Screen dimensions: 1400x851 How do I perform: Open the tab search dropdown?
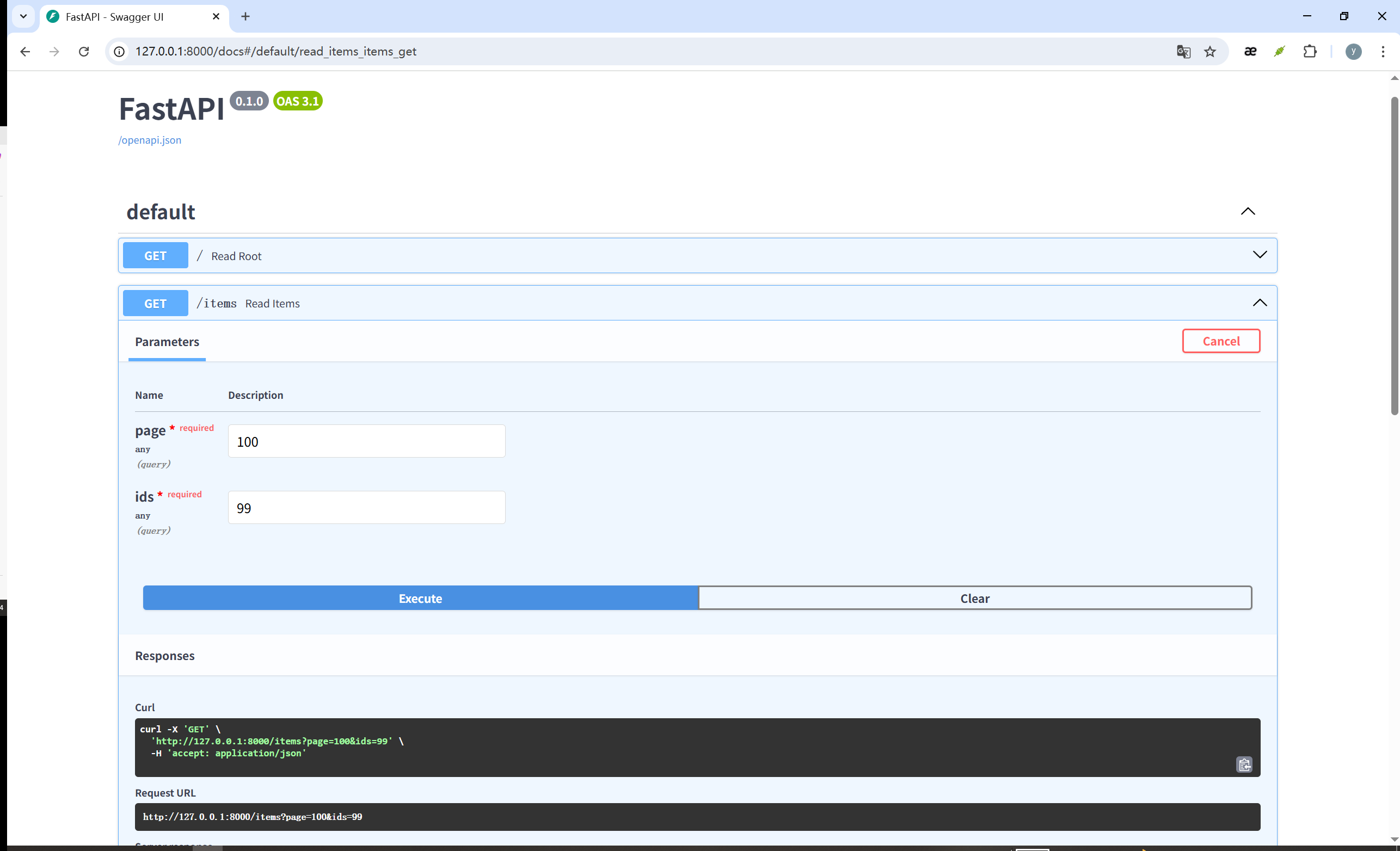click(23, 16)
